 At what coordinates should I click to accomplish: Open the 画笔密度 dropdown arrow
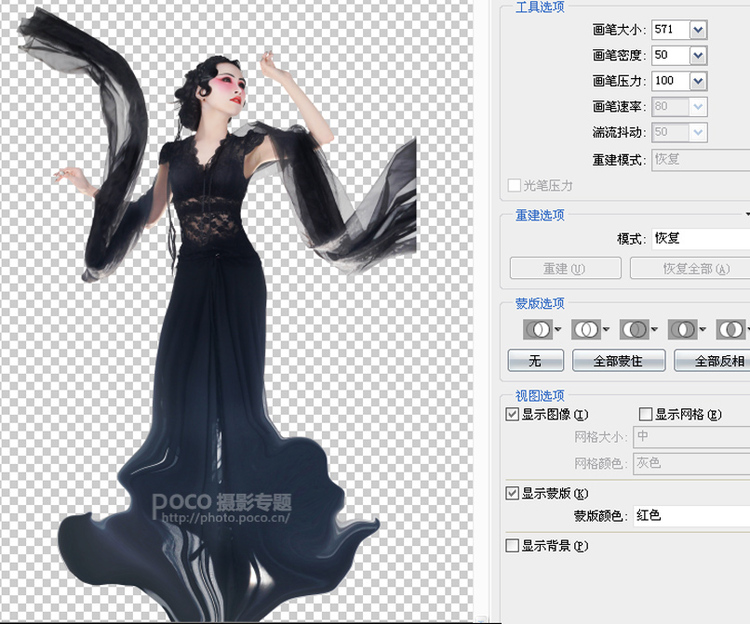[x=698, y=55]
